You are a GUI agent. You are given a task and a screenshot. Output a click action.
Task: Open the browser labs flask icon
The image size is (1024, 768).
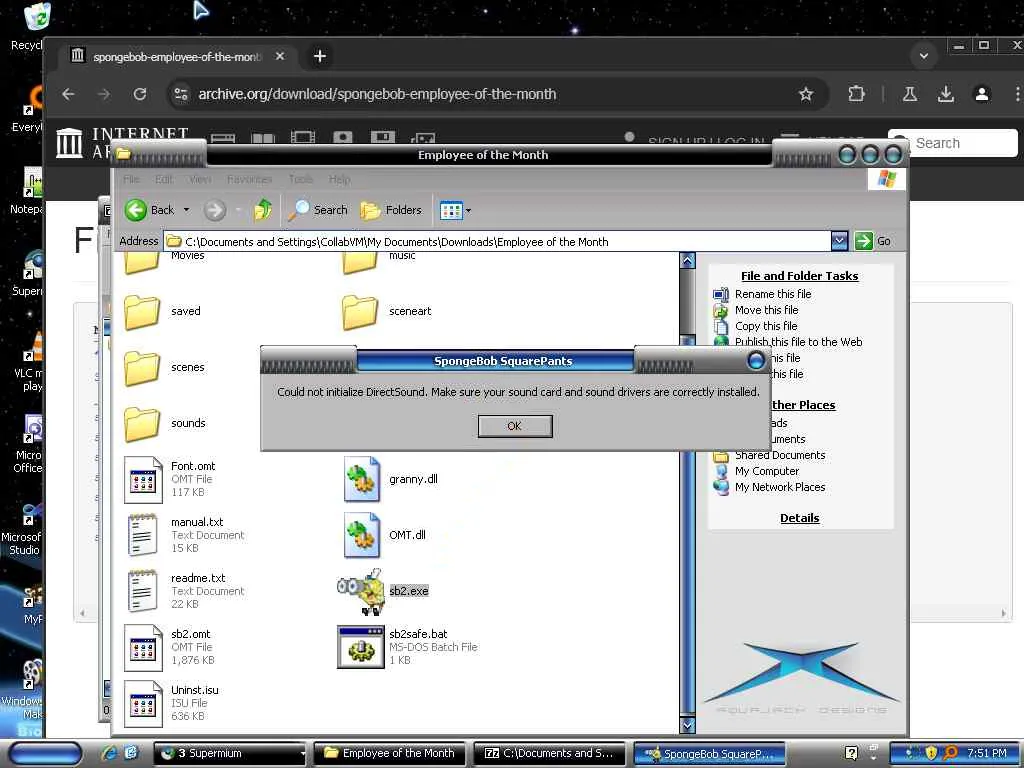[910, 94]
